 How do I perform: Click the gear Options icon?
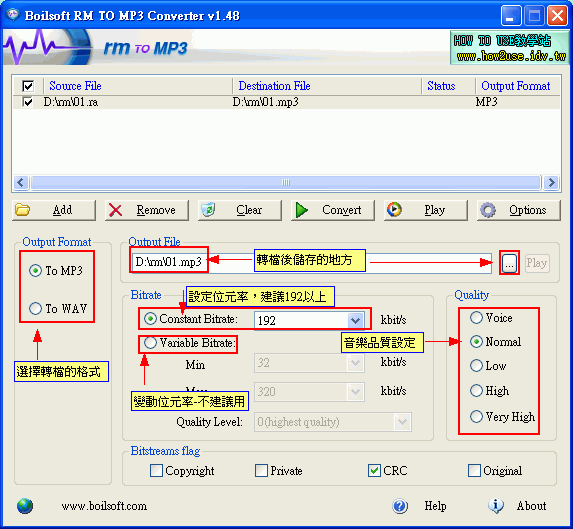(x=488, y=210)
